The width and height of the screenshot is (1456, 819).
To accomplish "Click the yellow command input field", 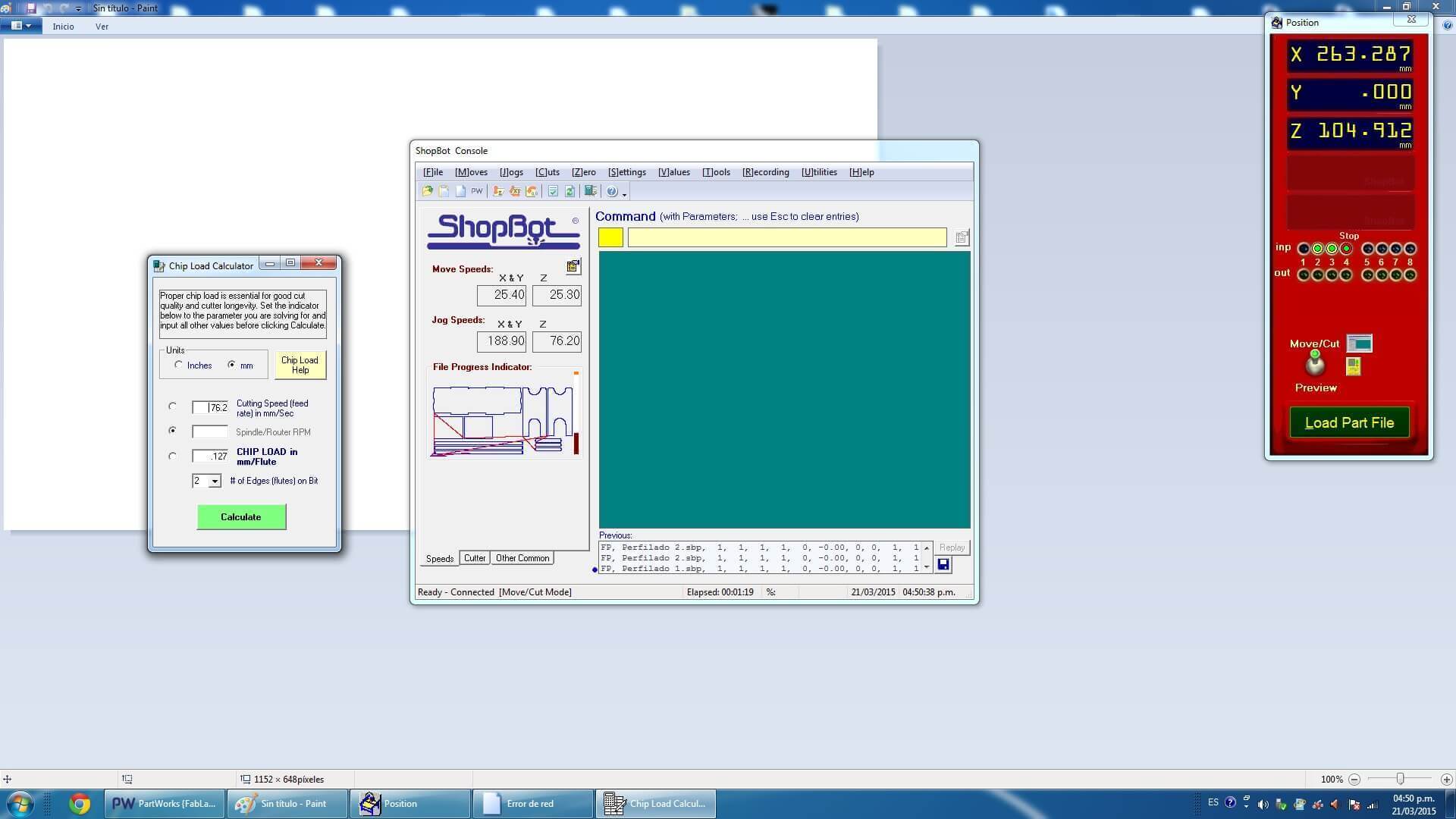I will click(787, 237).
